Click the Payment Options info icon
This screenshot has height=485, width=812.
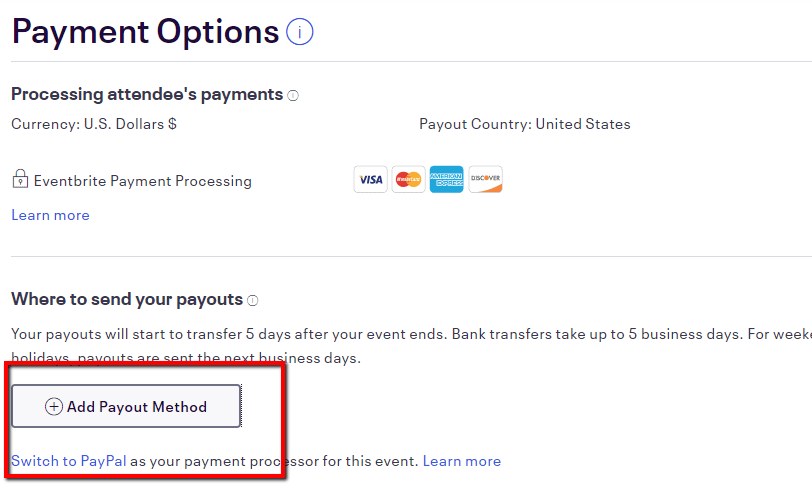pos(299,32)
